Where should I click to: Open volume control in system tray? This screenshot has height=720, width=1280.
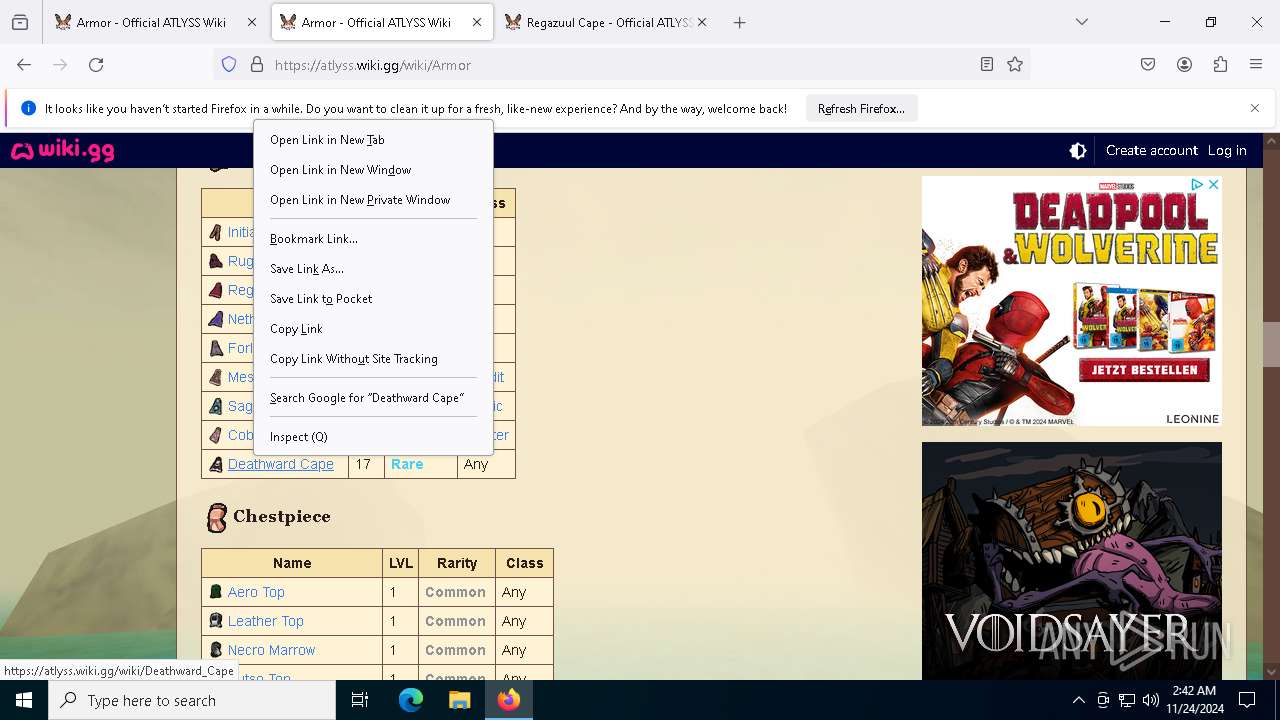pos(1151,700)
